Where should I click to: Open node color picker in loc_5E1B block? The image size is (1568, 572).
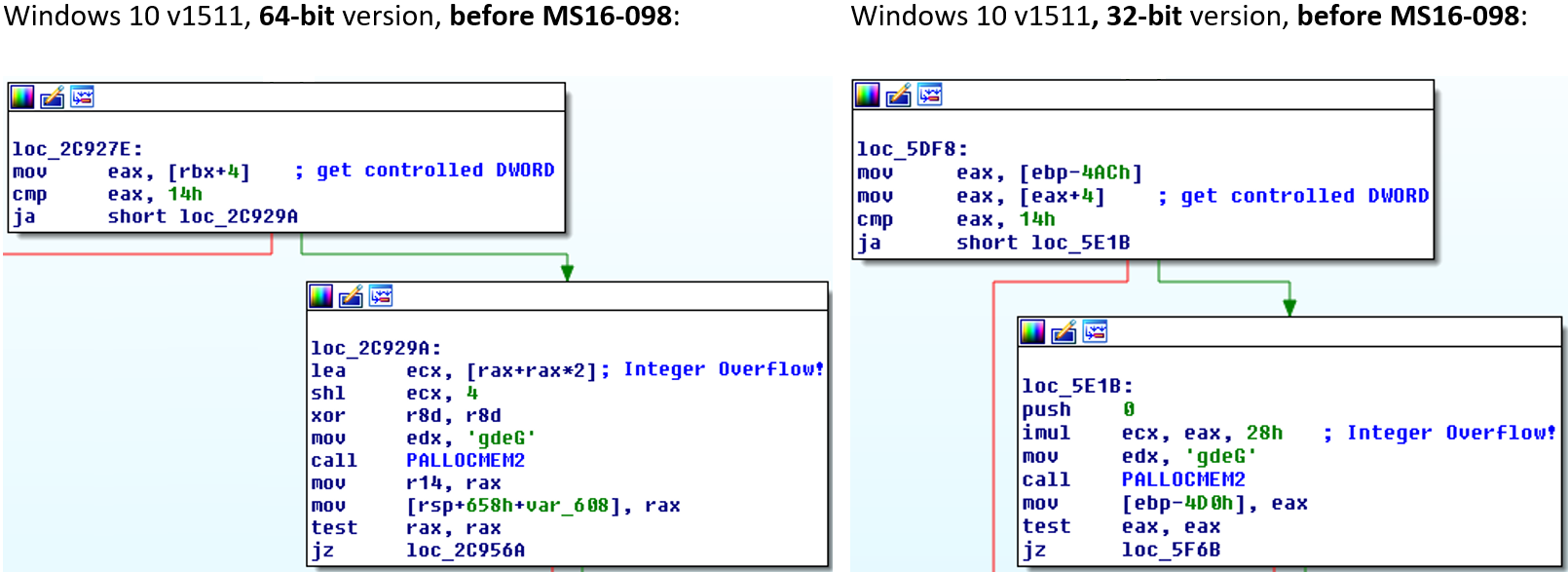(x=1032, y=332)
